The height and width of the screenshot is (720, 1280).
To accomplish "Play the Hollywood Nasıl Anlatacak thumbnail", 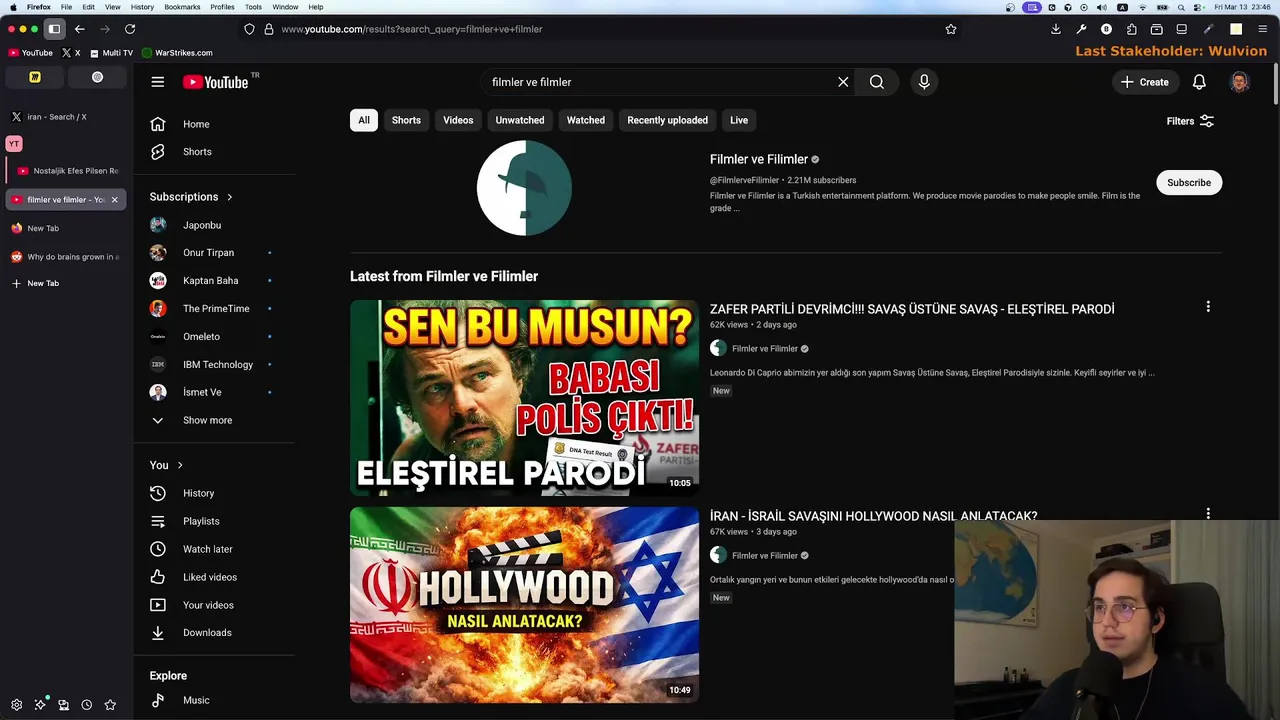I will pos(524,605).
